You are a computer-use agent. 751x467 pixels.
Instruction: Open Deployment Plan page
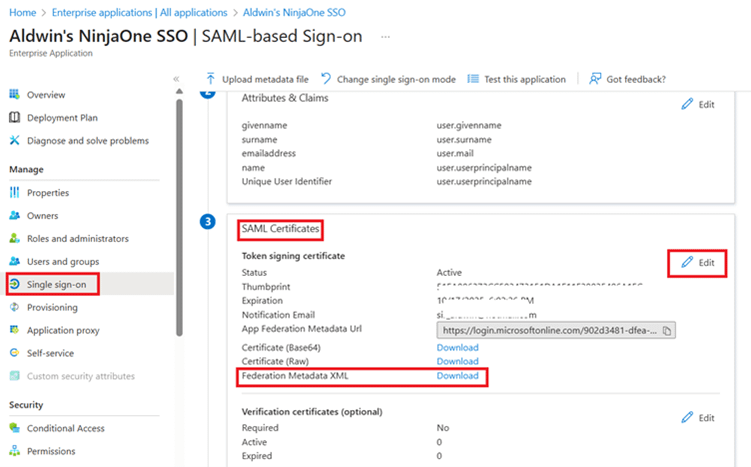(x=62, y=118)
